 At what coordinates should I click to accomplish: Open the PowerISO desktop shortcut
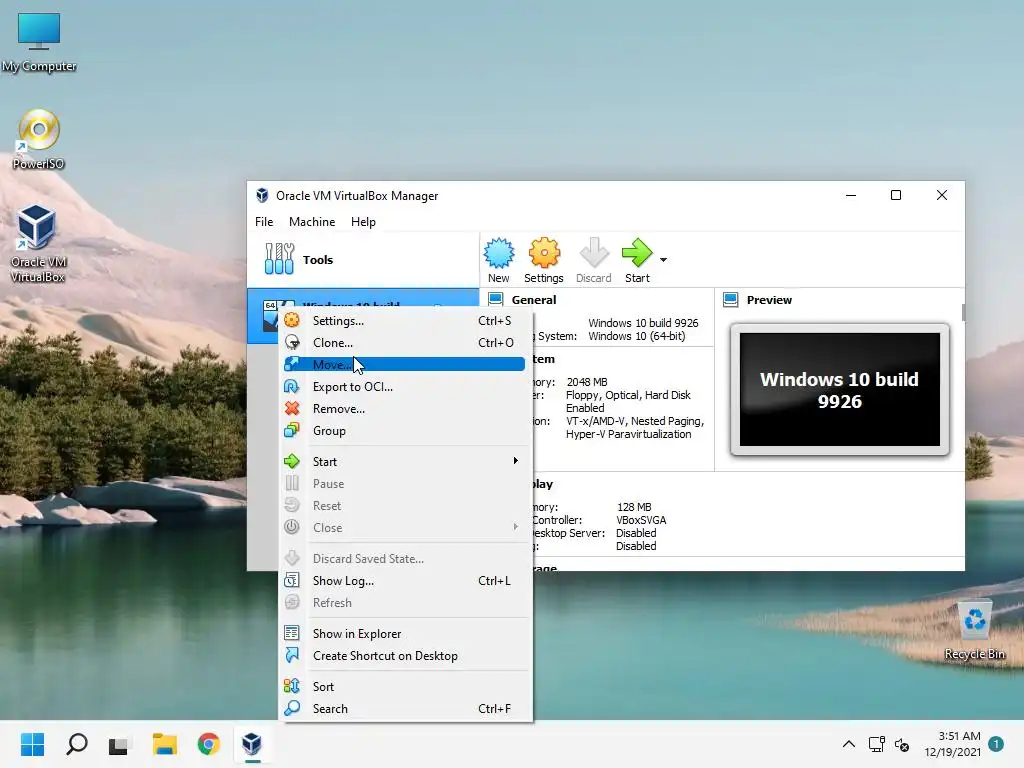click(x=39, y=140)
